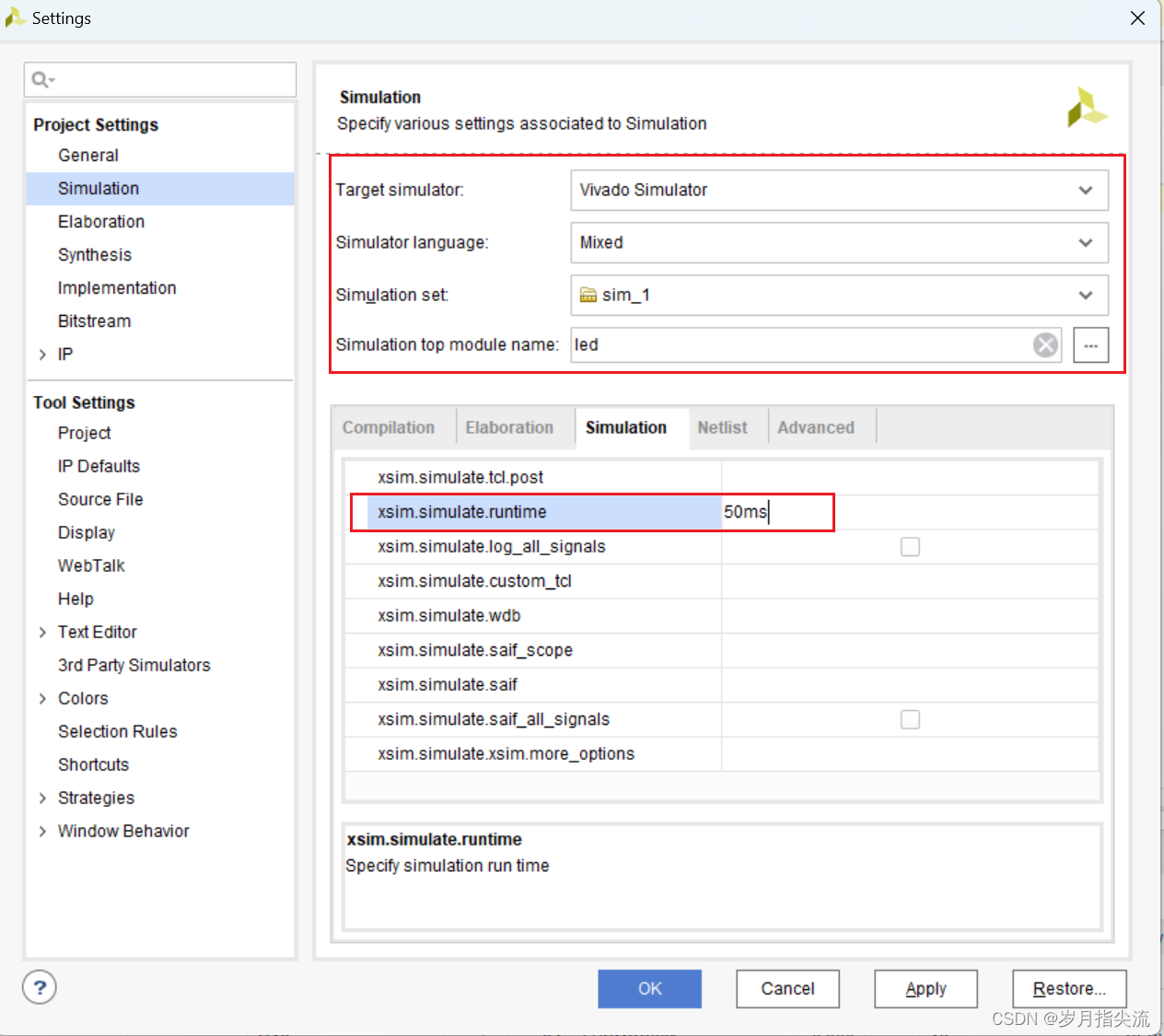Screen dimensions: 1164x1036
Task: Select the xsim.simulate.saif_scope row
Action: pyautogui.click(x=722, y=650)
